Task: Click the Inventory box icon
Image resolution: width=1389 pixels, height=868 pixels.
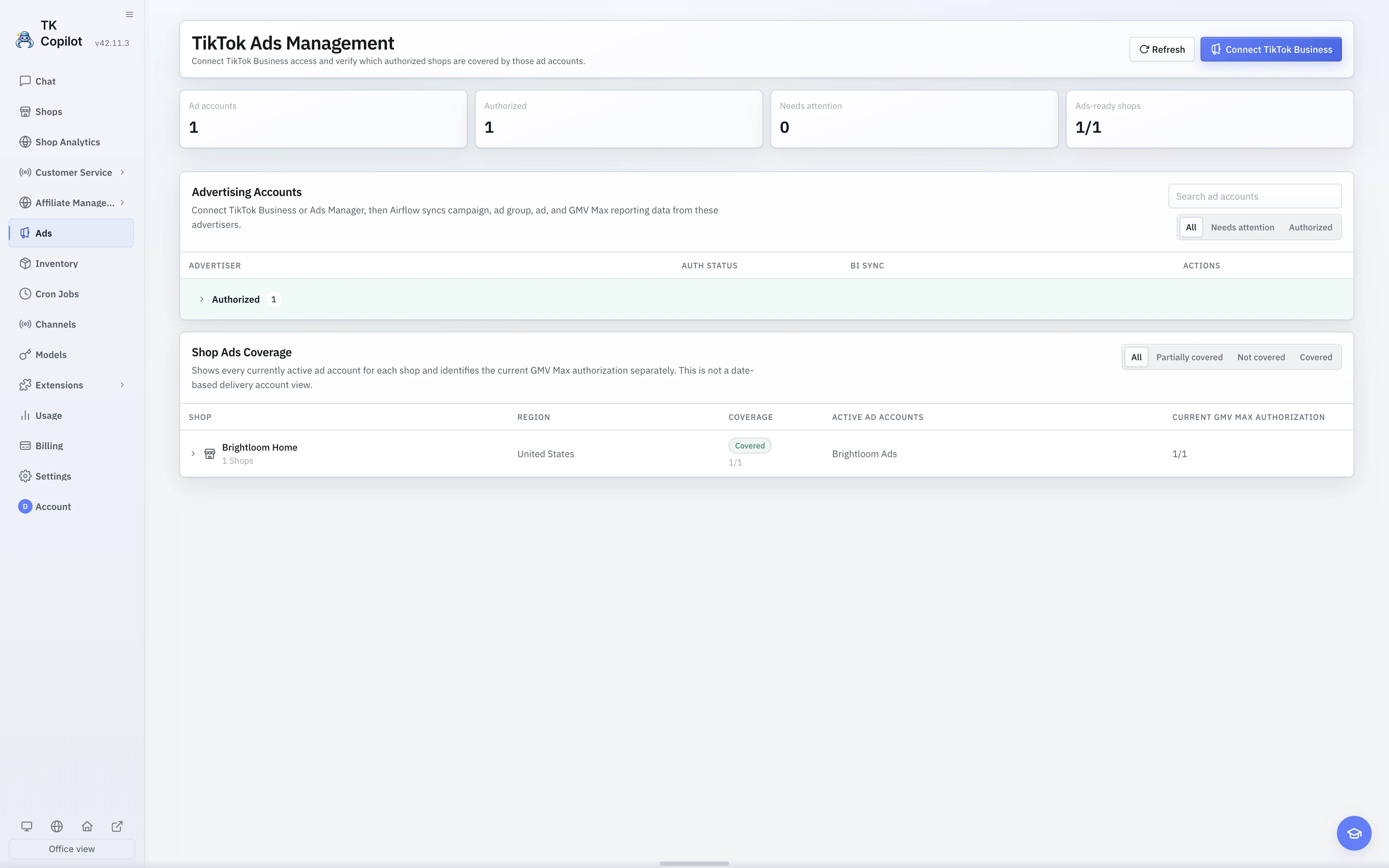Action: (25, 264)
